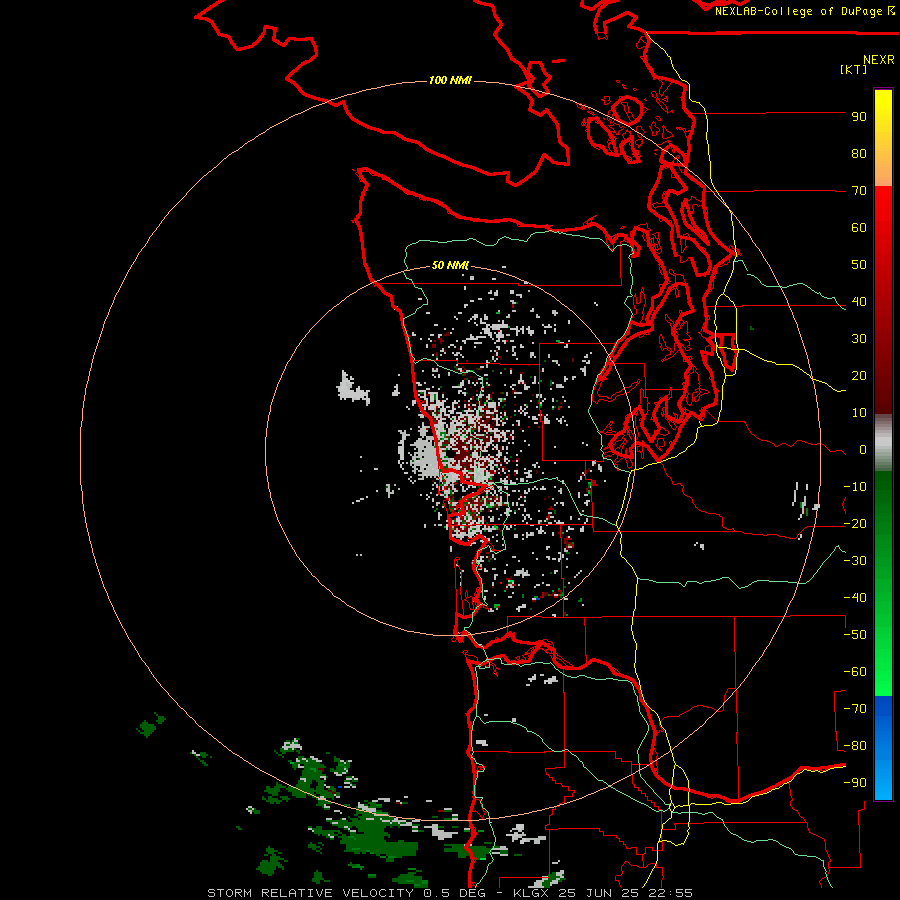Click the 90 value on velocity scale
This screenshot has width=900, height=900.
[859, 117]
